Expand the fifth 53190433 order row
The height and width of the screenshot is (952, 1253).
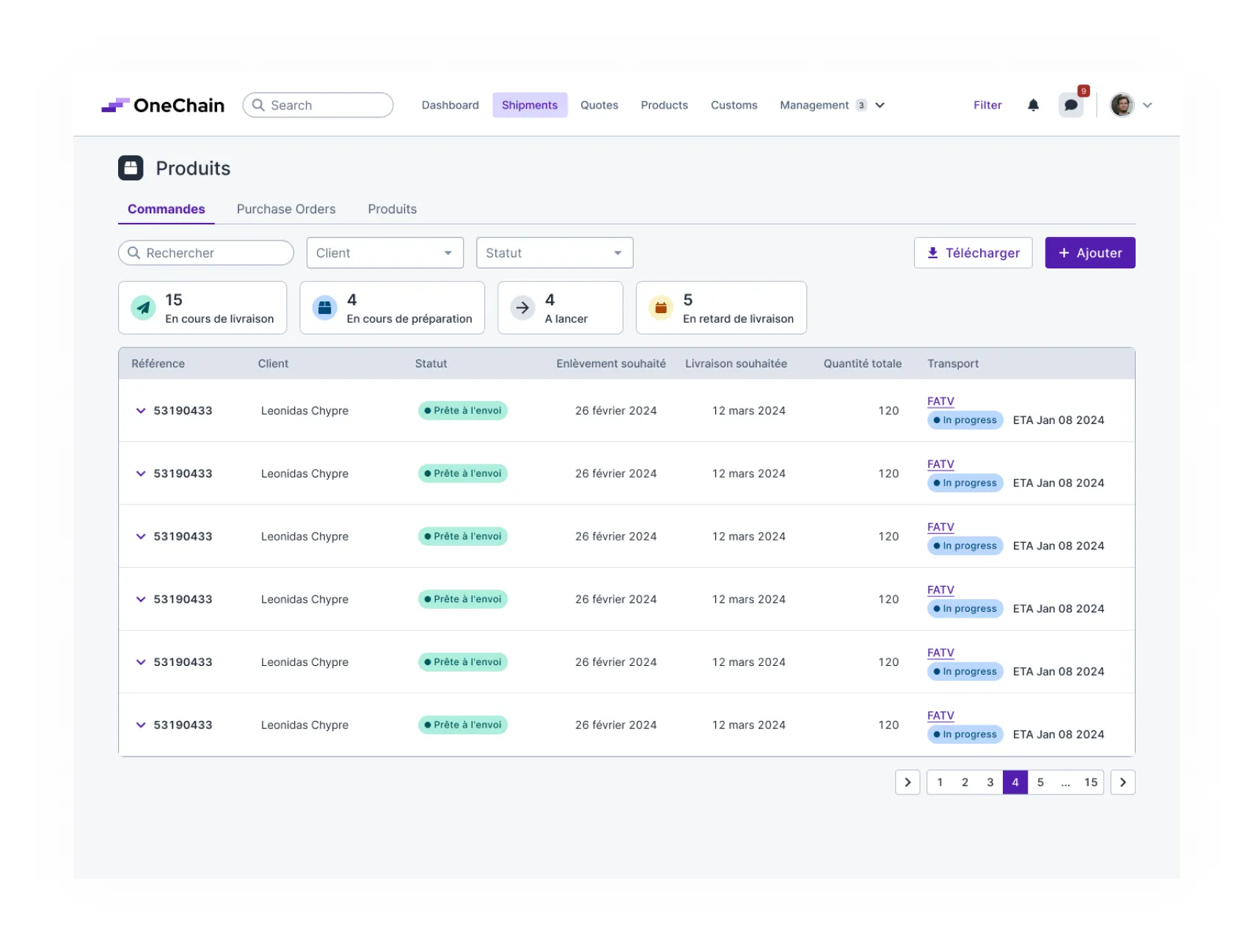[141, 662]
